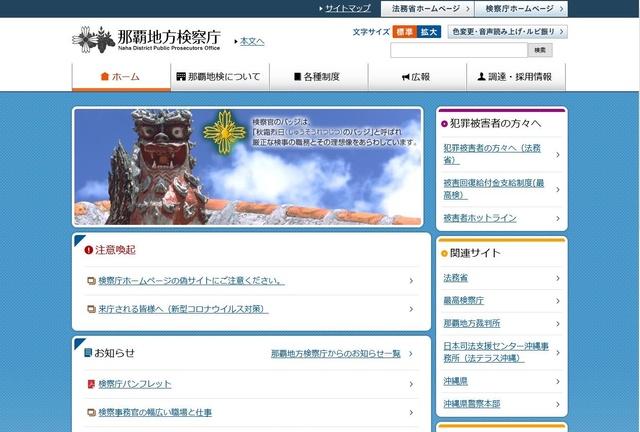
Task: Click chevron on 被害回復給付金支給制度 row
Action: 558,189
